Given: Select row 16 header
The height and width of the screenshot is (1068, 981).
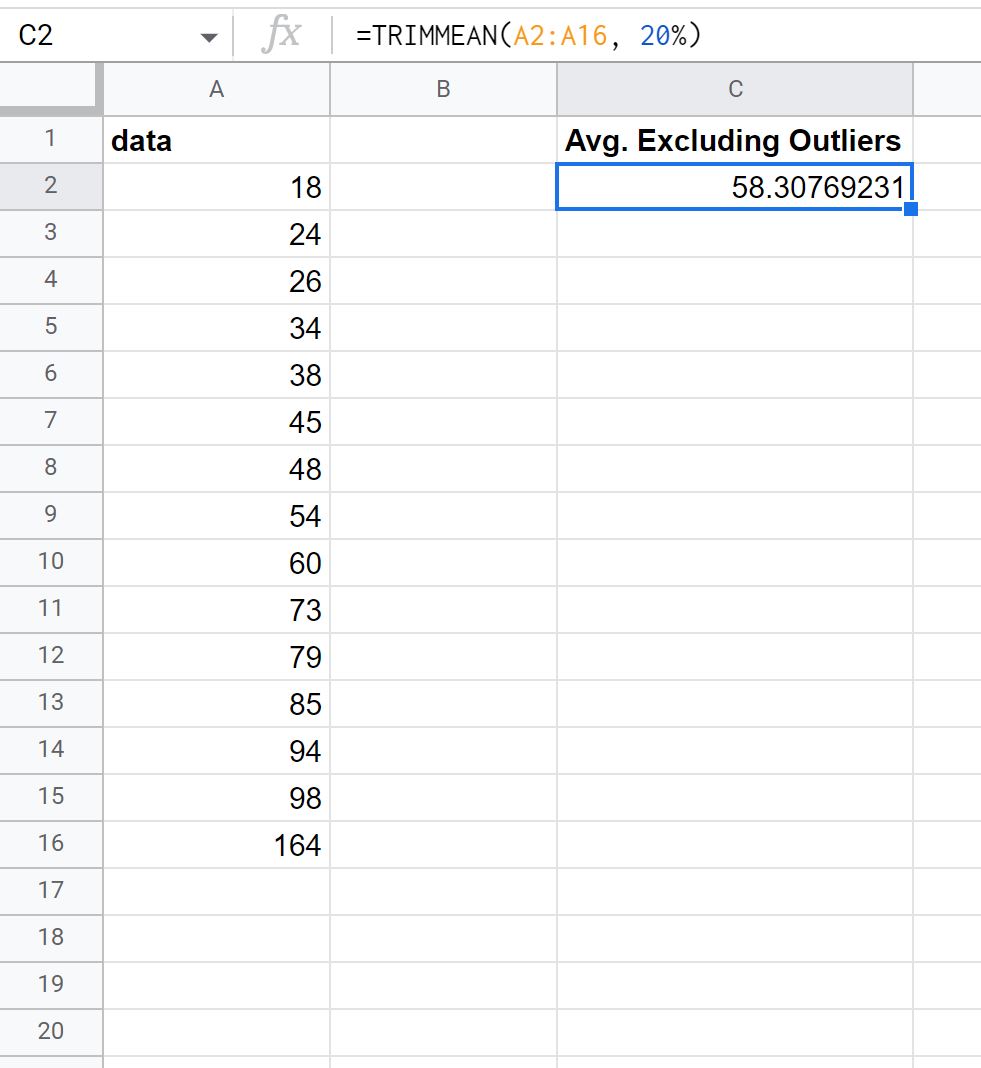Looking at the screenshot, I should pyautogui.click(x=51, y=844).
